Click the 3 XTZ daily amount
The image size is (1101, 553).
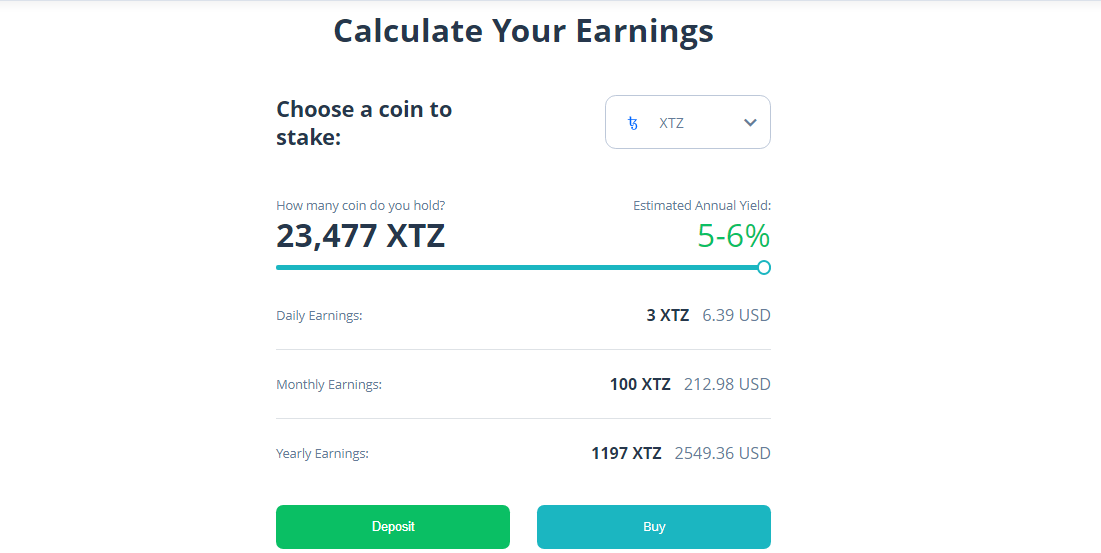[668, 315]
